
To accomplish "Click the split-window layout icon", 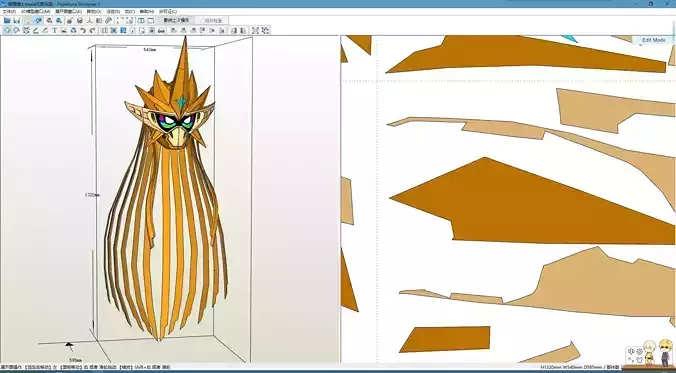I will (x=141, y=20).
